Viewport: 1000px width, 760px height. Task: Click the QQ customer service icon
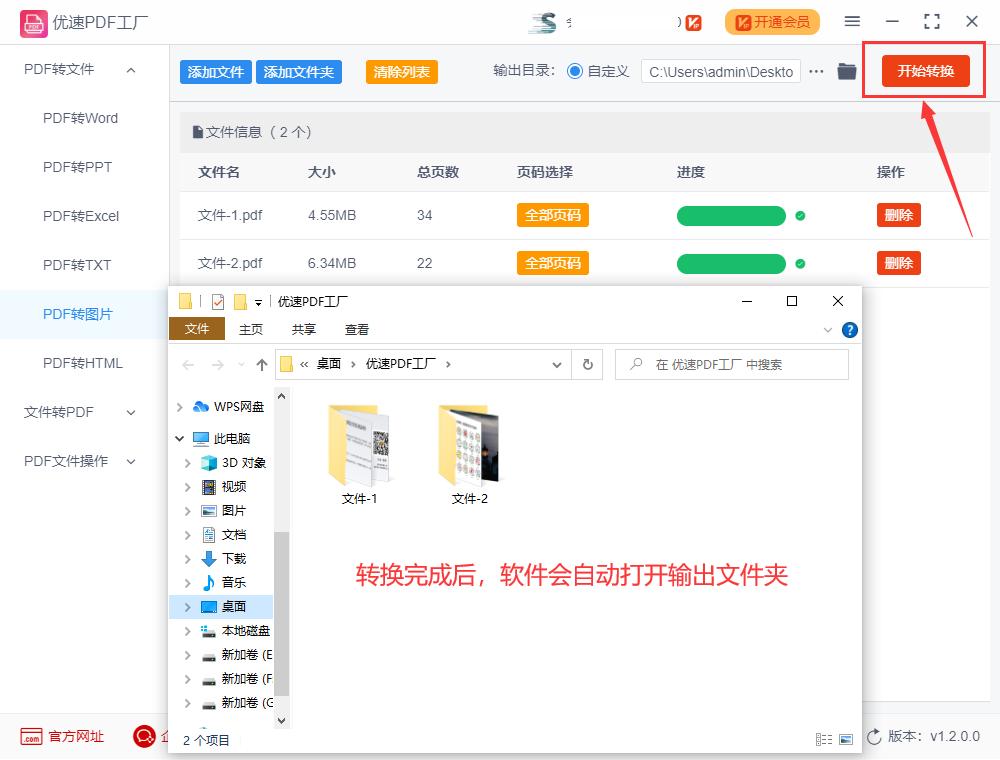(144, 737)
